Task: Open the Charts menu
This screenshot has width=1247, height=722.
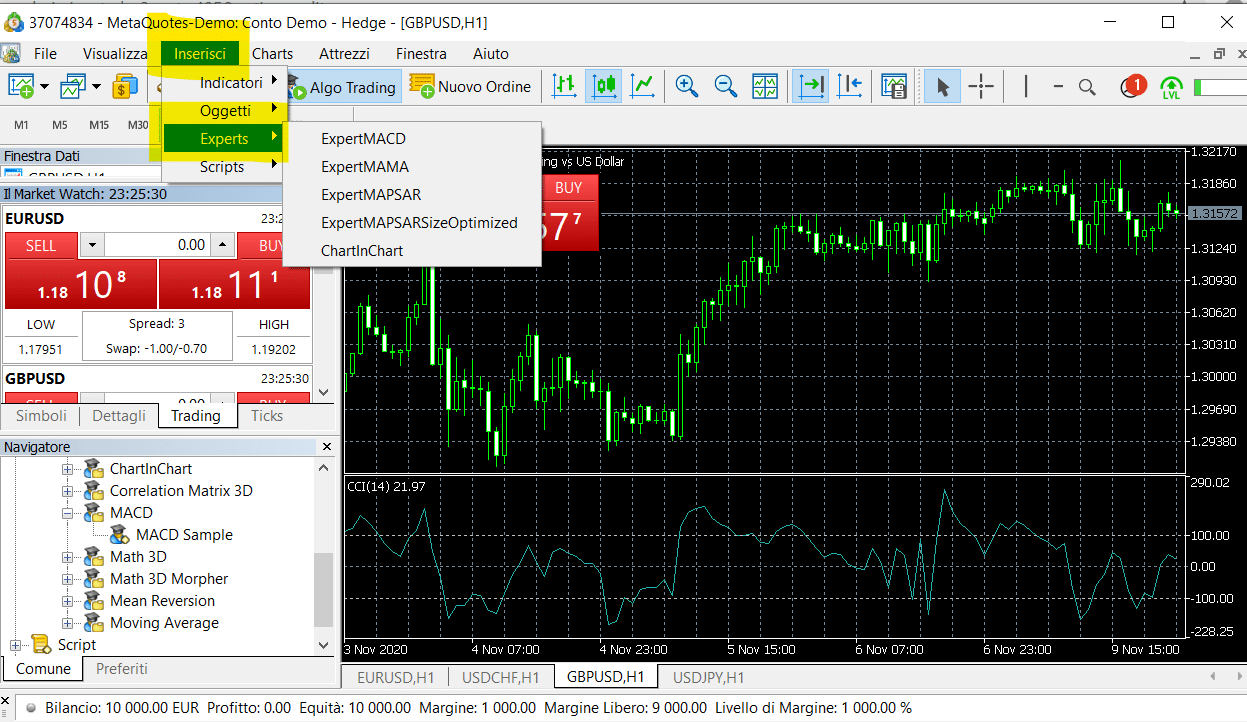Action: pyautogui.click(x=272, y=53)
